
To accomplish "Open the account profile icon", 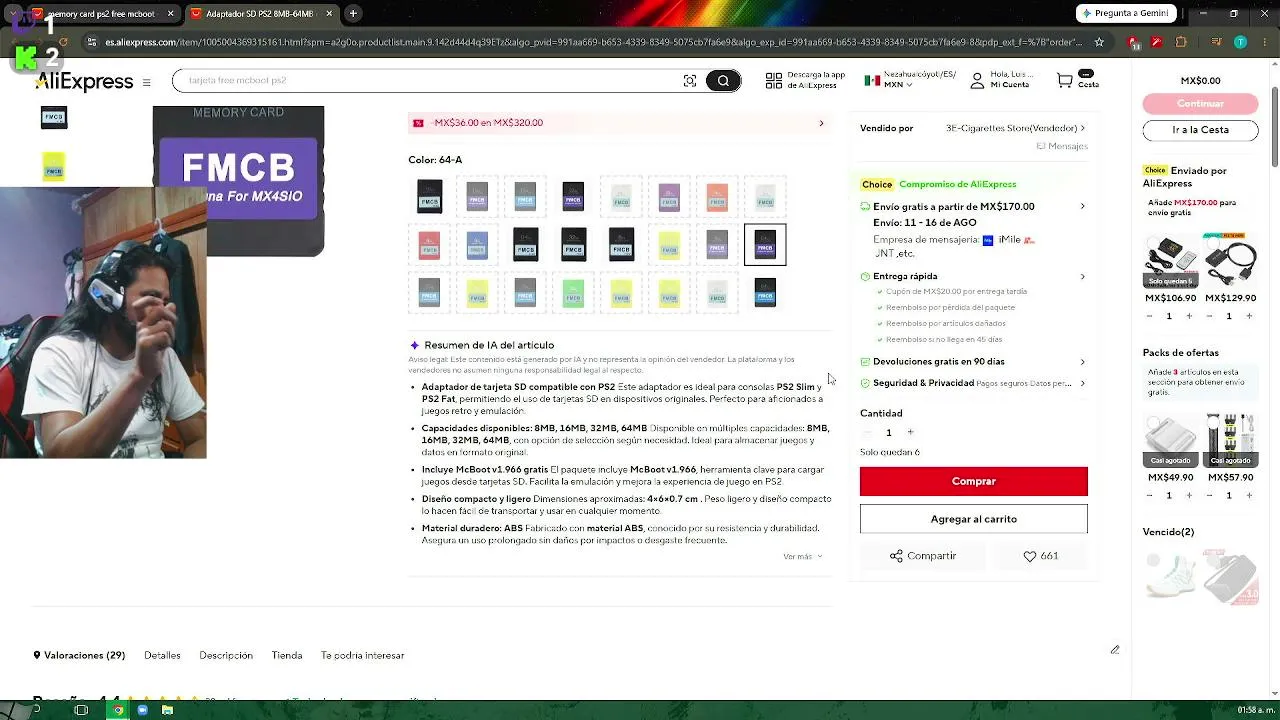I will point(977,81).
